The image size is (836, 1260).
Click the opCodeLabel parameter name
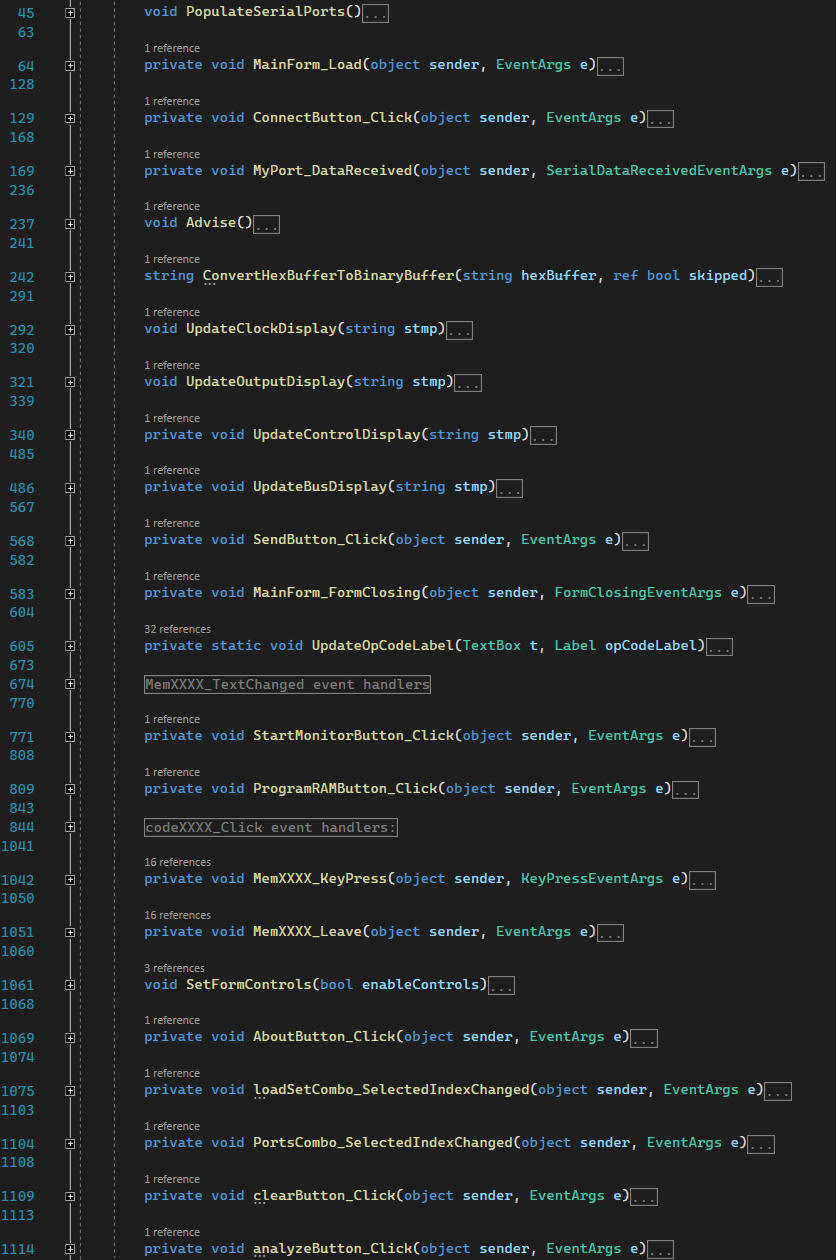tap(650, 646)
